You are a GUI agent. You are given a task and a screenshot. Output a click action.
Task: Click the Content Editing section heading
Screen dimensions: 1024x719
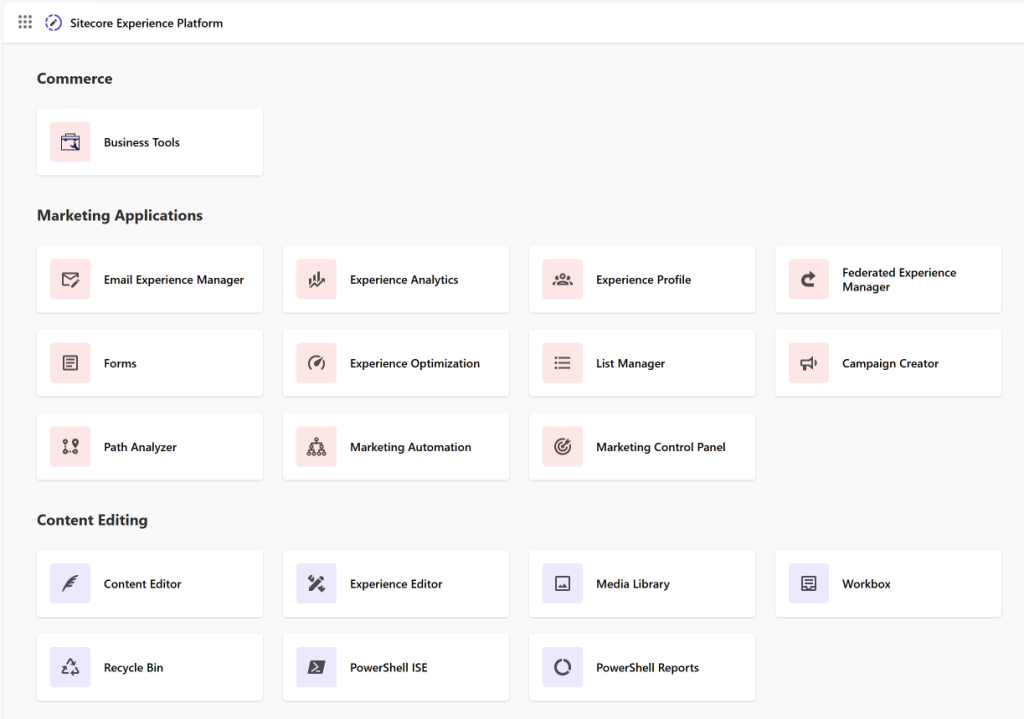tap(92, 520)
